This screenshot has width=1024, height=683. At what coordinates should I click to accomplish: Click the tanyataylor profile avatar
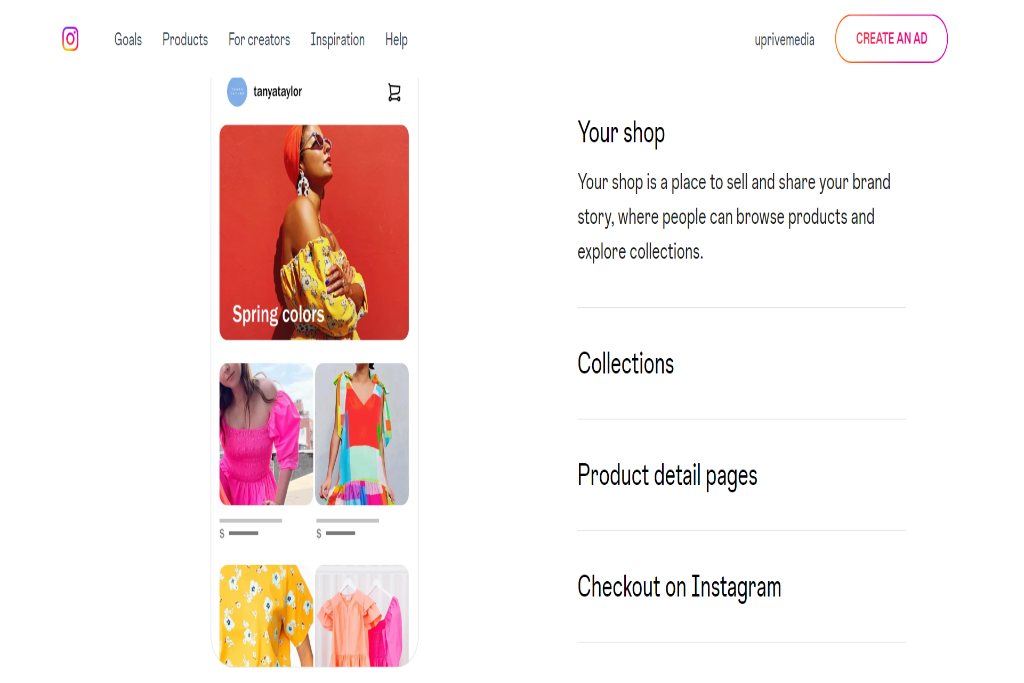tap(237, 92)
